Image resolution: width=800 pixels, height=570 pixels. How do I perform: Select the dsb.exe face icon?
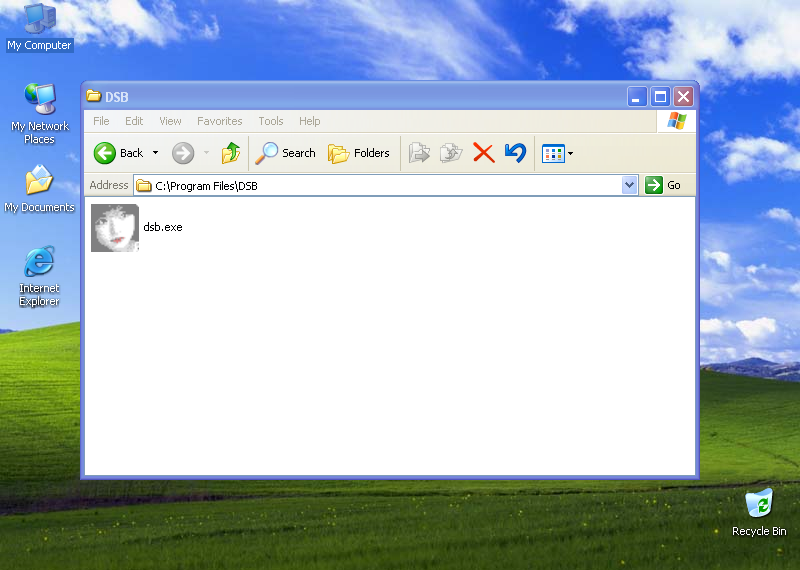click(x=115, y=228)
